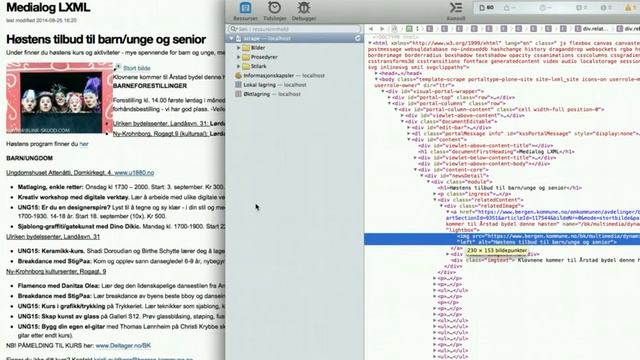Click the clowns thumbnail image on page
Viewport: 640px width, 360px height.
60,98
